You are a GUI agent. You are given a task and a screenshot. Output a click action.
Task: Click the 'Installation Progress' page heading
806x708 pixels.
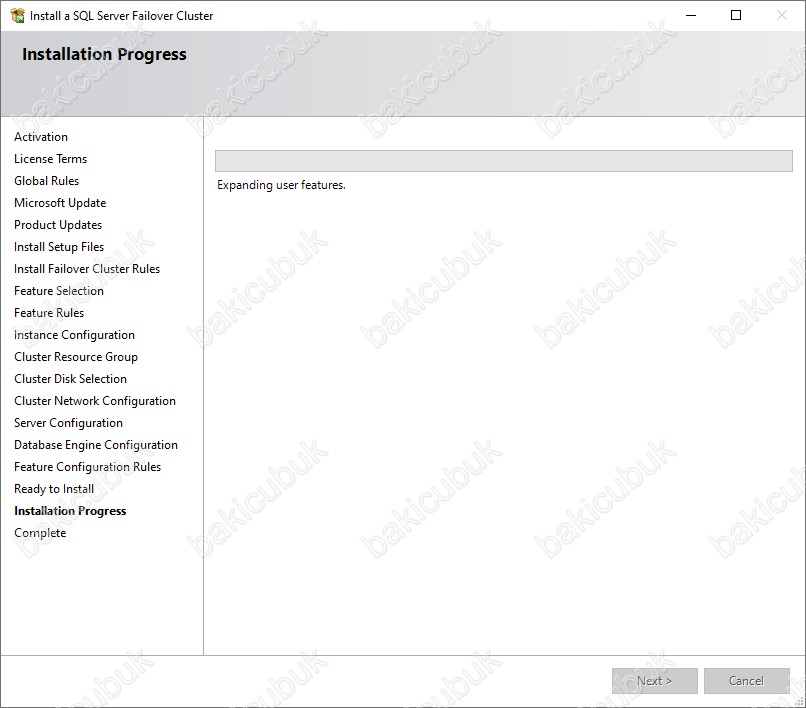pyautogui.click(x=104, y=55)
